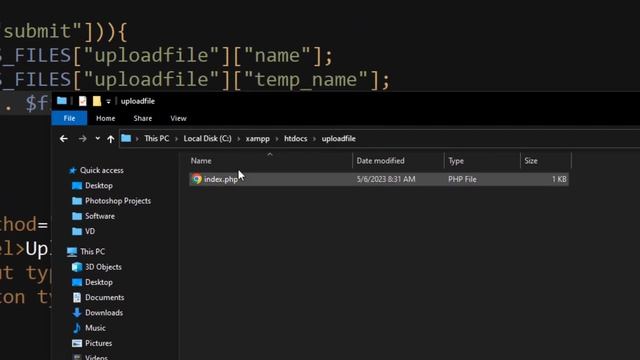Navigate to This PC in breadcrumb
The height and width of the screenshot is (360, 640).
point(156,139)
